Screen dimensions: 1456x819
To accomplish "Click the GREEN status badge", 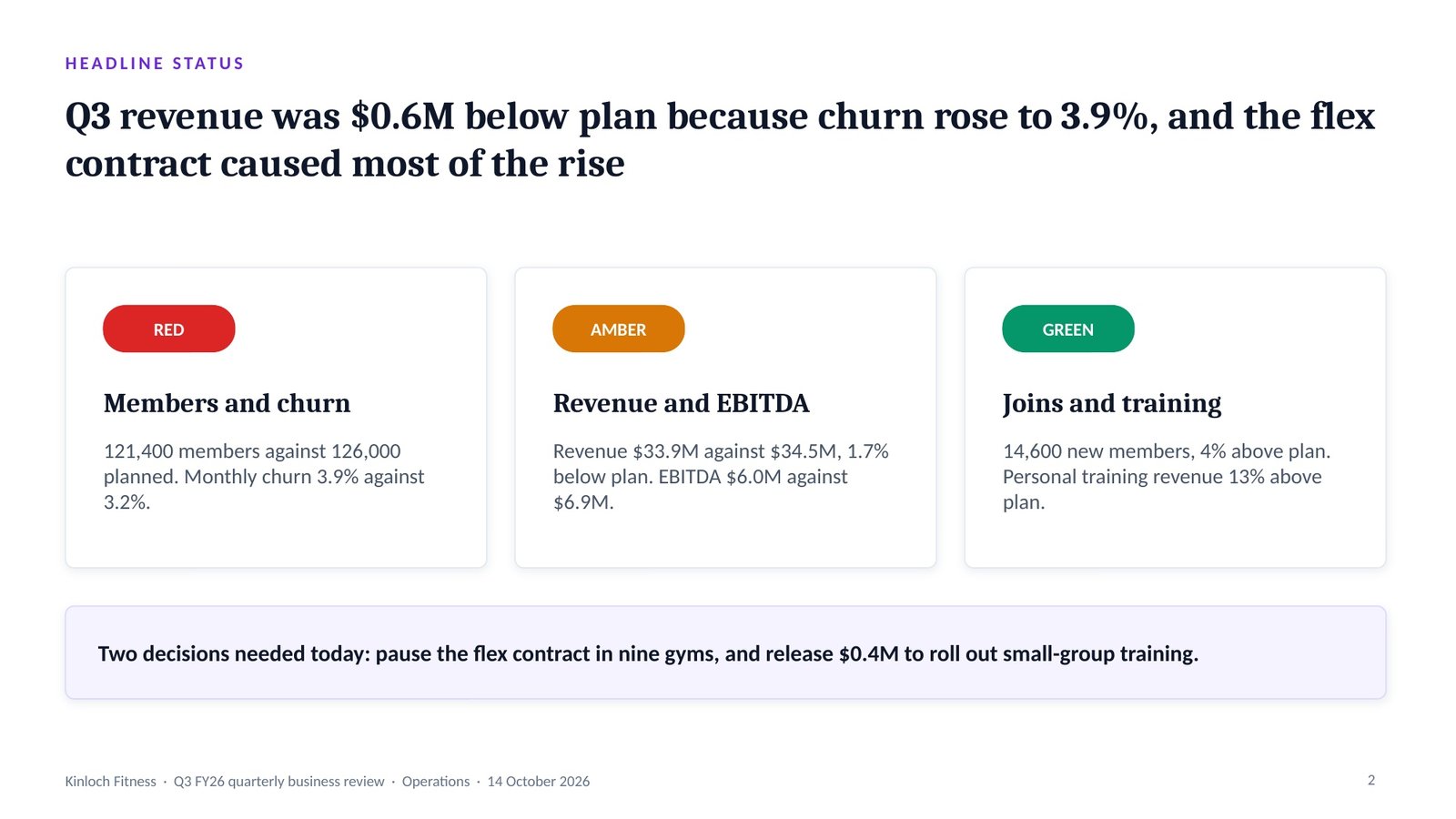I will 1067,329.
